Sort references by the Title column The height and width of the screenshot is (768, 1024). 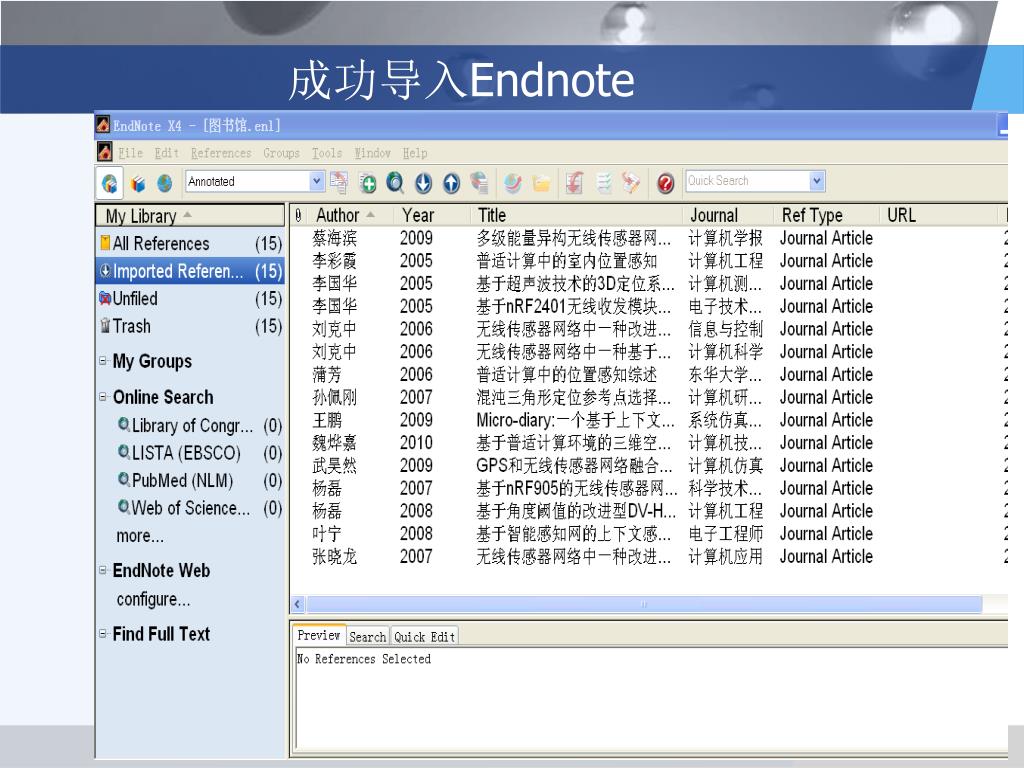tap(575, 216)
